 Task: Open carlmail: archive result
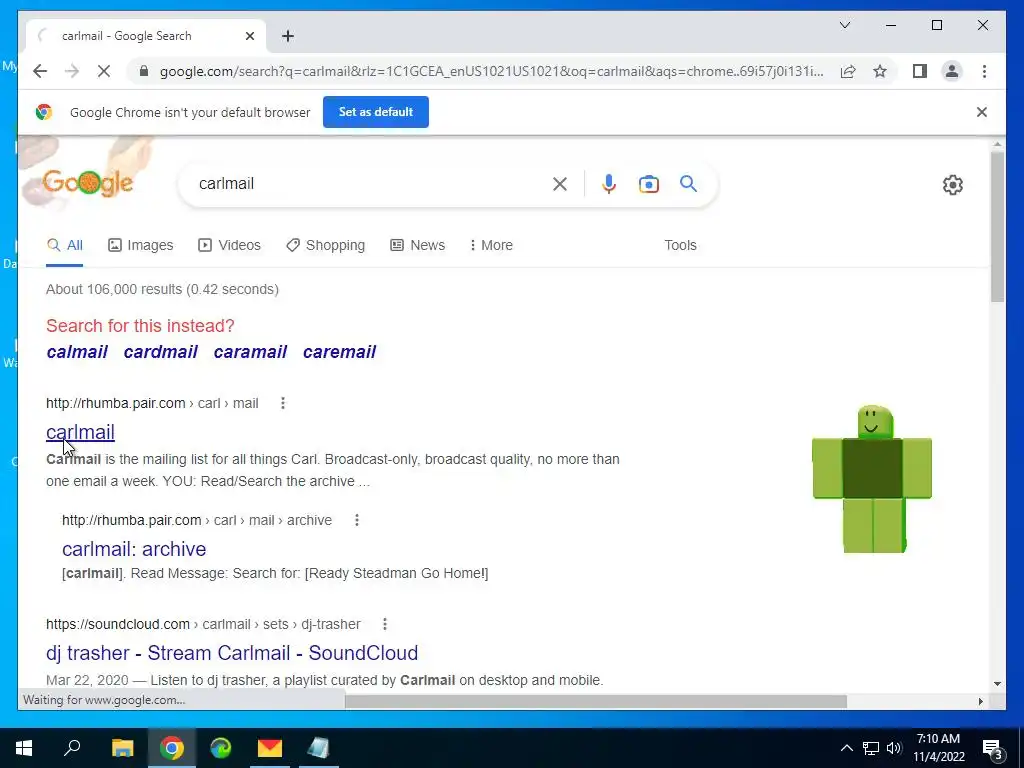pos(134,549)
